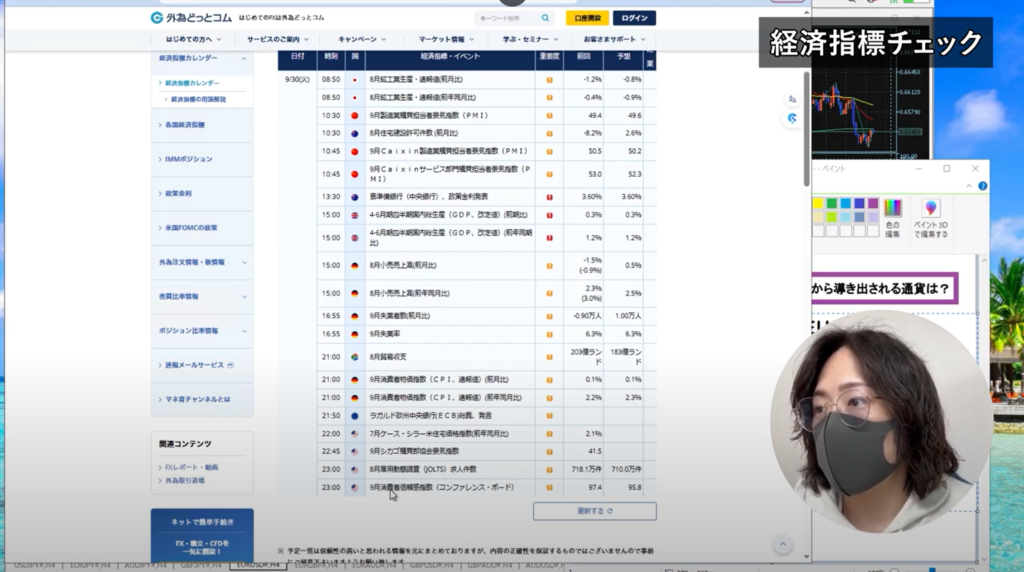
Task: Click the search magnifier icon in header
Action: tap(545, 18)
